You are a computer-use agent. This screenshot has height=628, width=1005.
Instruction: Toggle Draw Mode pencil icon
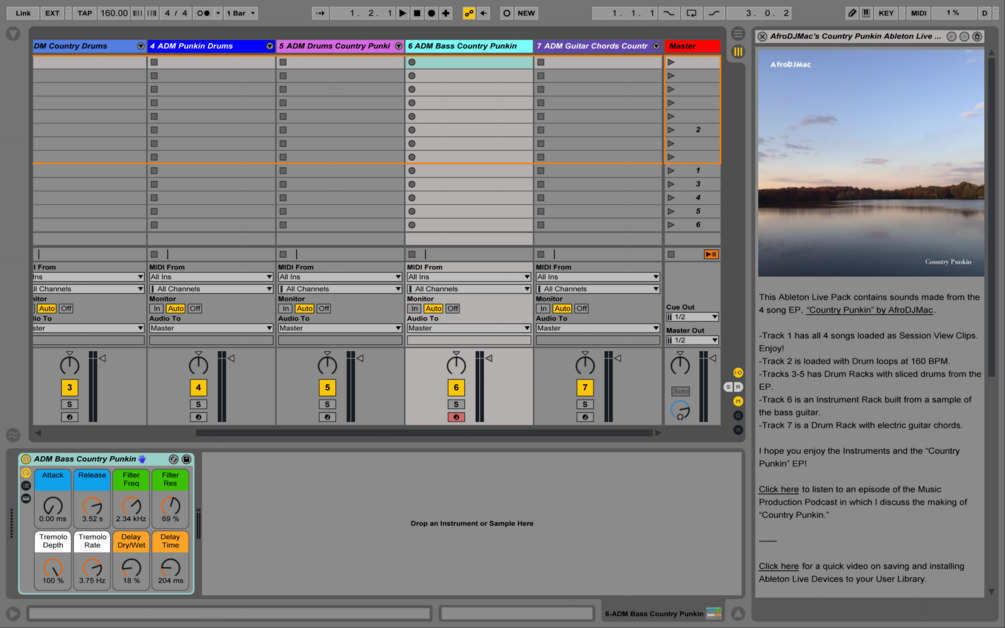[x=852, y=13]
